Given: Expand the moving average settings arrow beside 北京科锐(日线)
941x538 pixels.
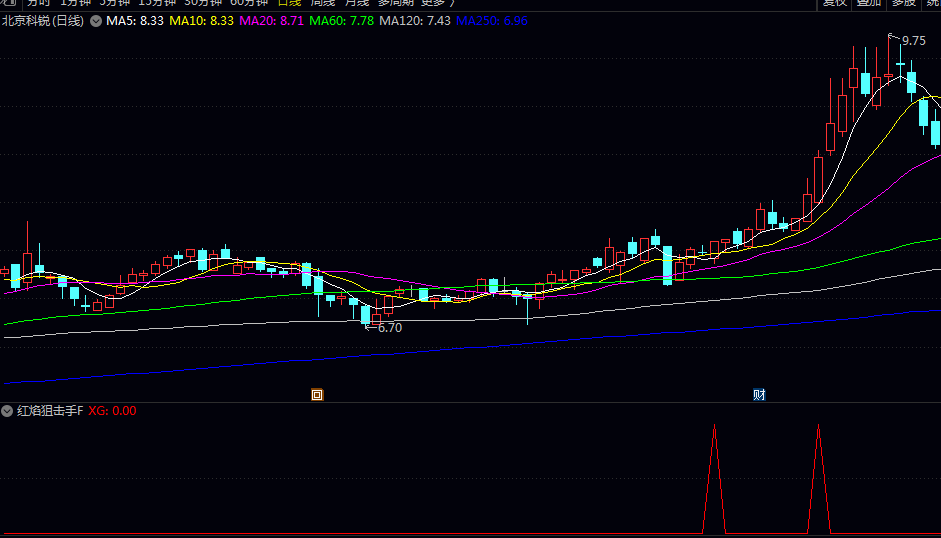Looking at the screenshot, I should click(96, 21).
